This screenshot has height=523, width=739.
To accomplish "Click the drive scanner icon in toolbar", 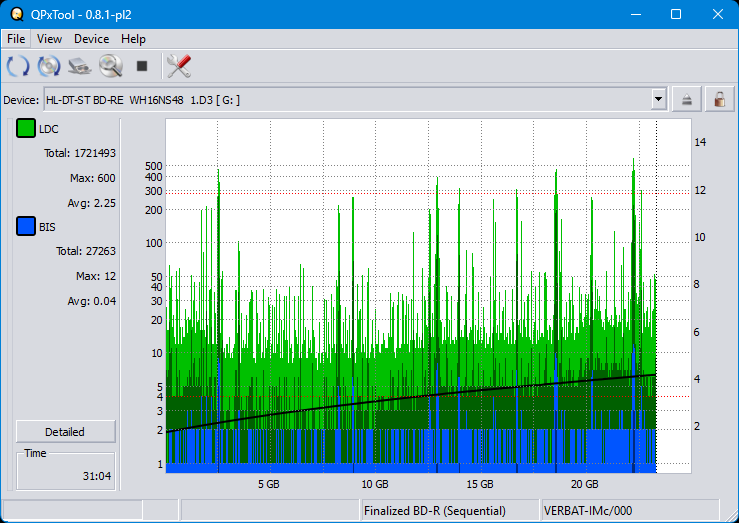I will [x=80, y=67].
